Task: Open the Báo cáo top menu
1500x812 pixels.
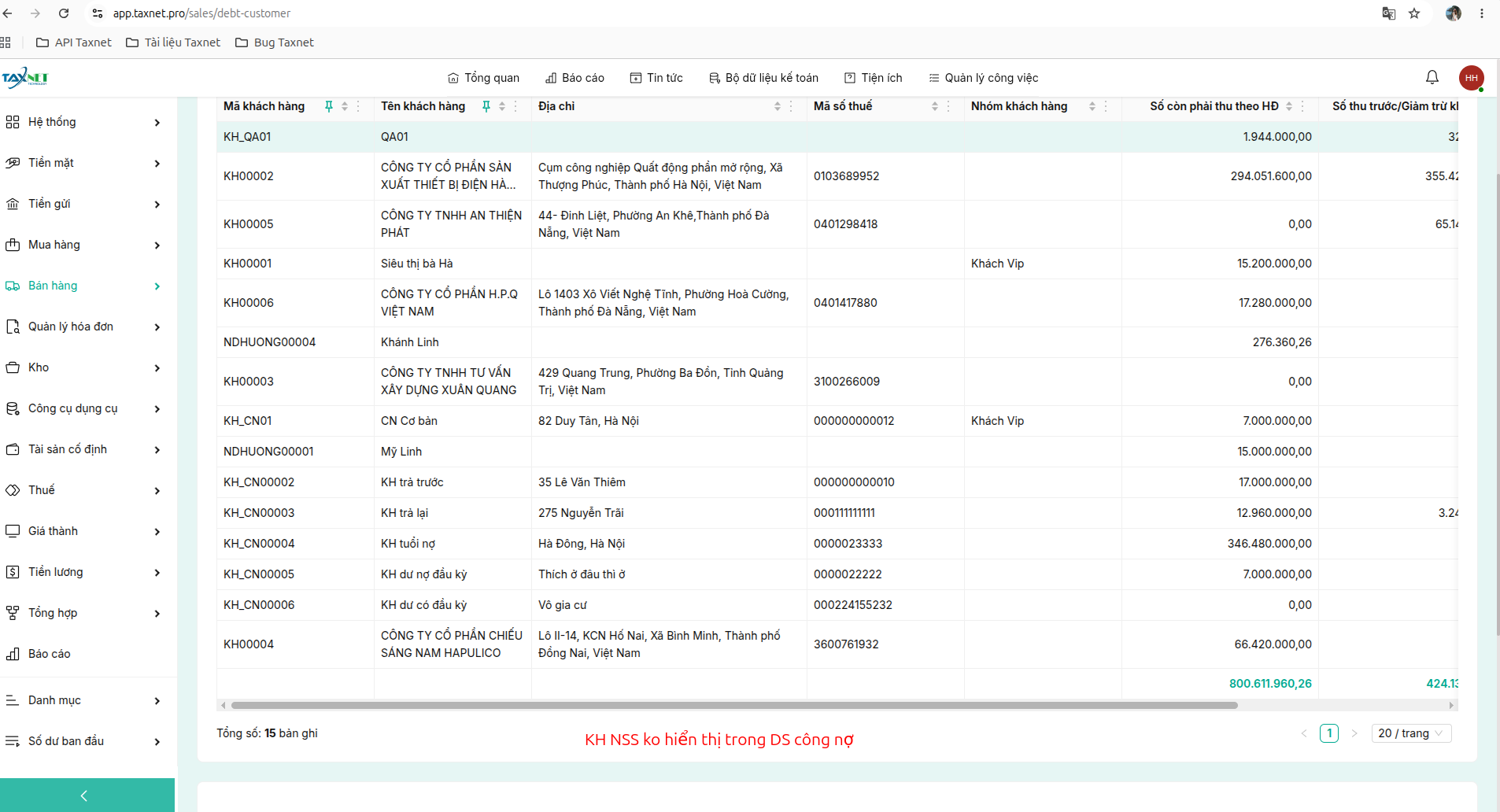Action: (x=575, y=78)
